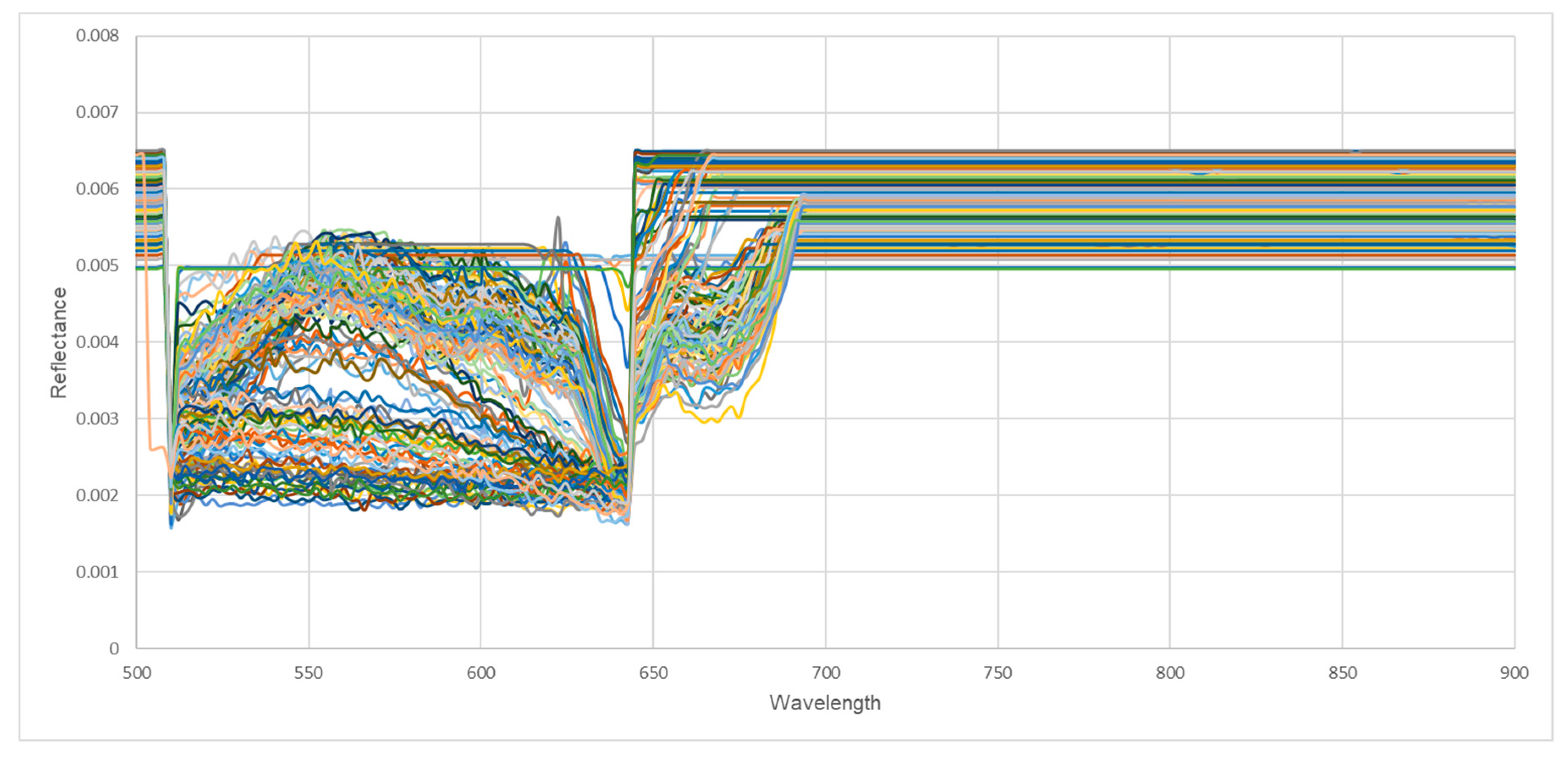This screenshot has width=1568, height=758.
Task: Select the 0.003 tick label
Action: [97, 419]
